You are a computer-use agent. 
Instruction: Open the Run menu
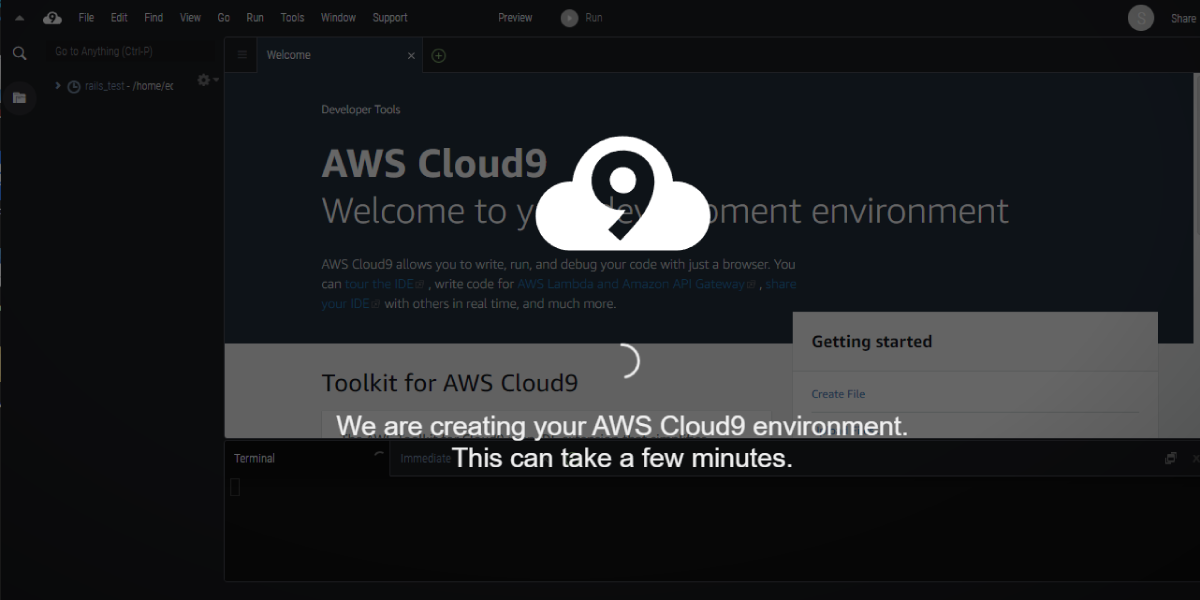[x=255, y=17]
